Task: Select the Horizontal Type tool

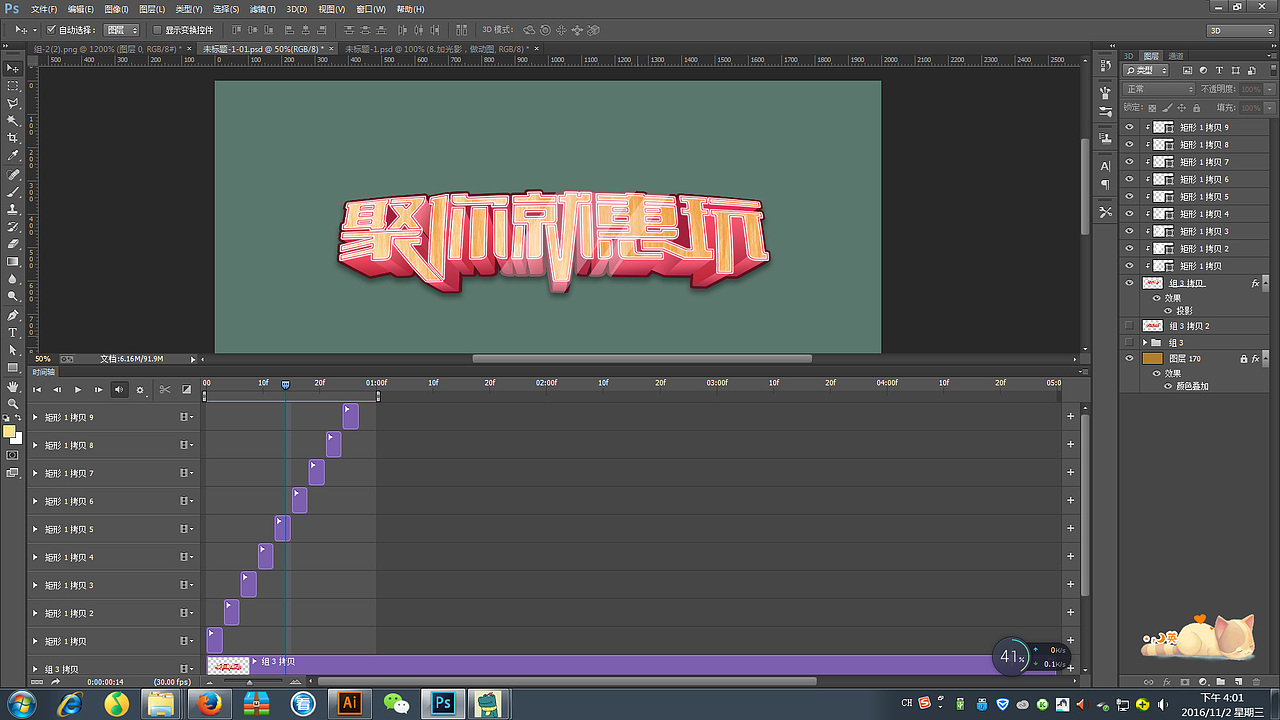Action: coord(13,332)
